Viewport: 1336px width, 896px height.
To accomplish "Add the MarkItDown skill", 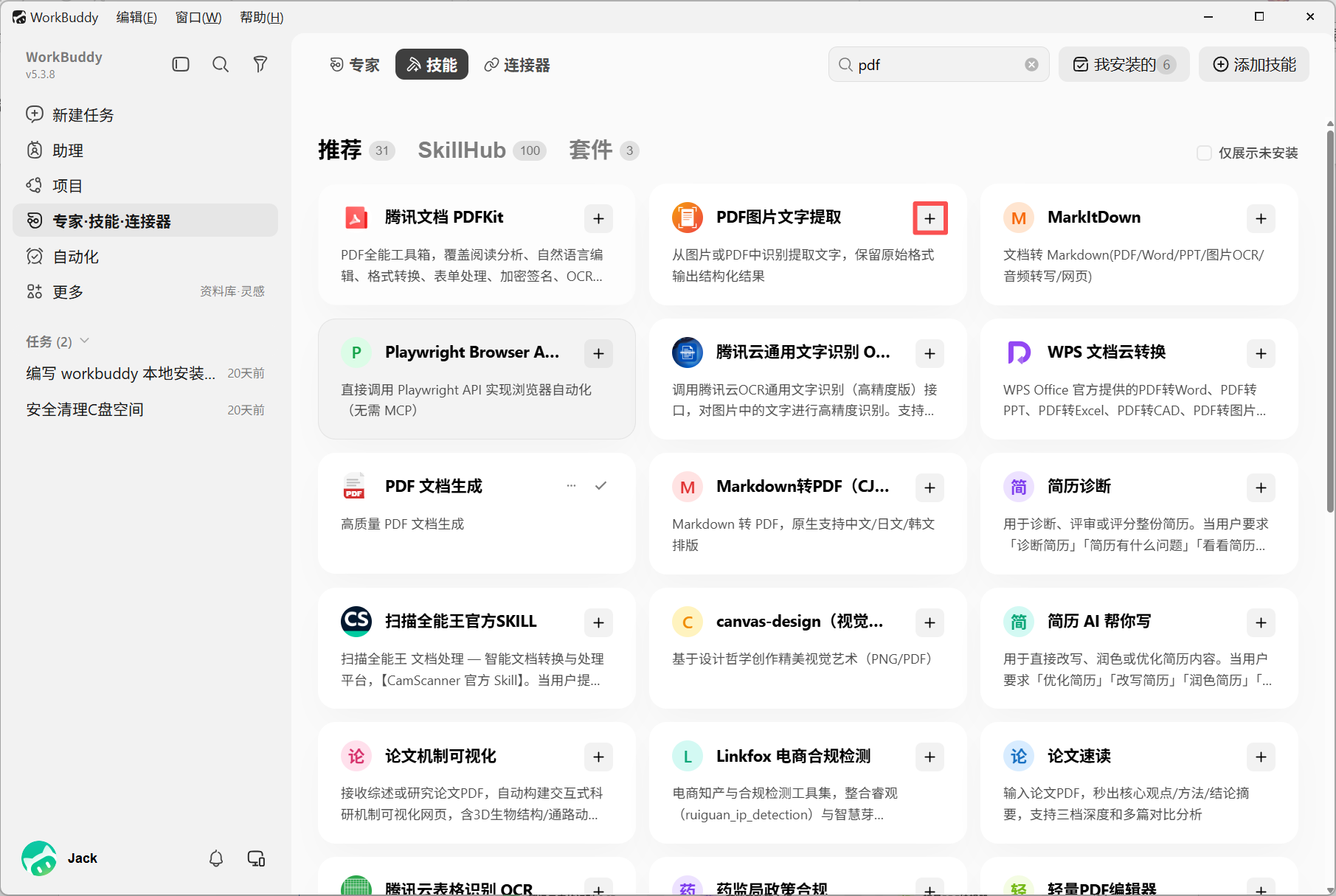I will pos(1261,219).
